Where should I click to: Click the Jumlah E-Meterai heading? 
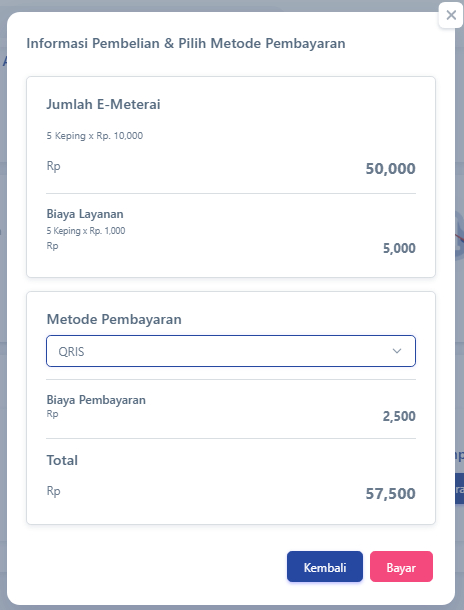coord(103,104)
